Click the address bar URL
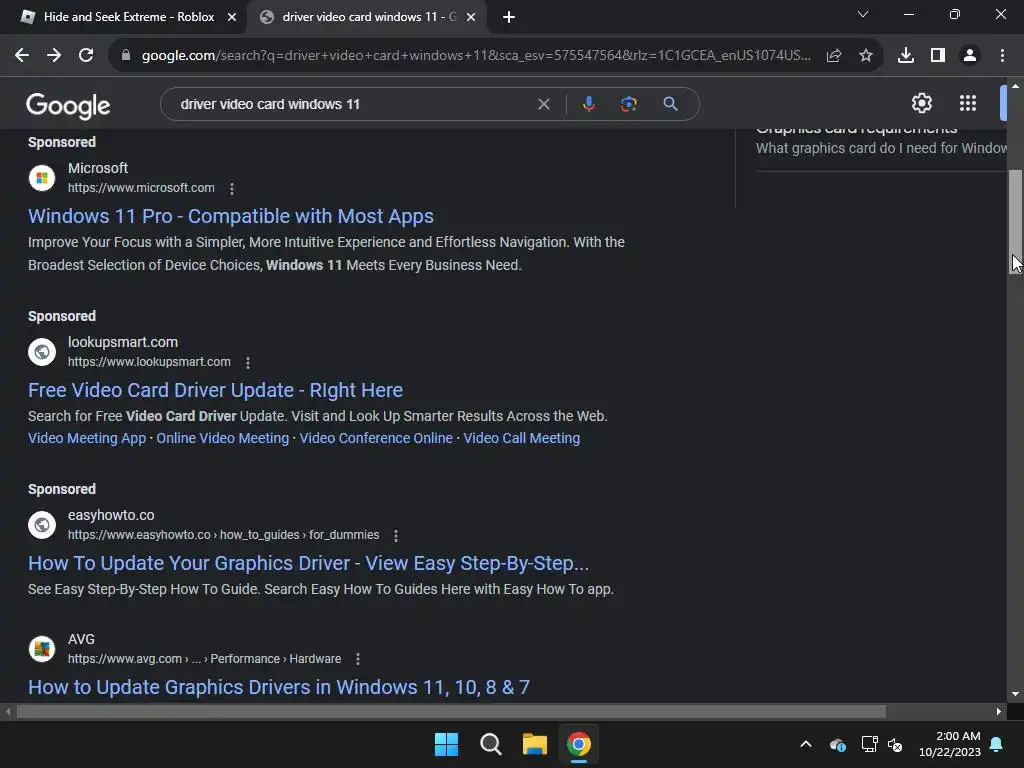The image size is (1024, 768). [476, 56]
